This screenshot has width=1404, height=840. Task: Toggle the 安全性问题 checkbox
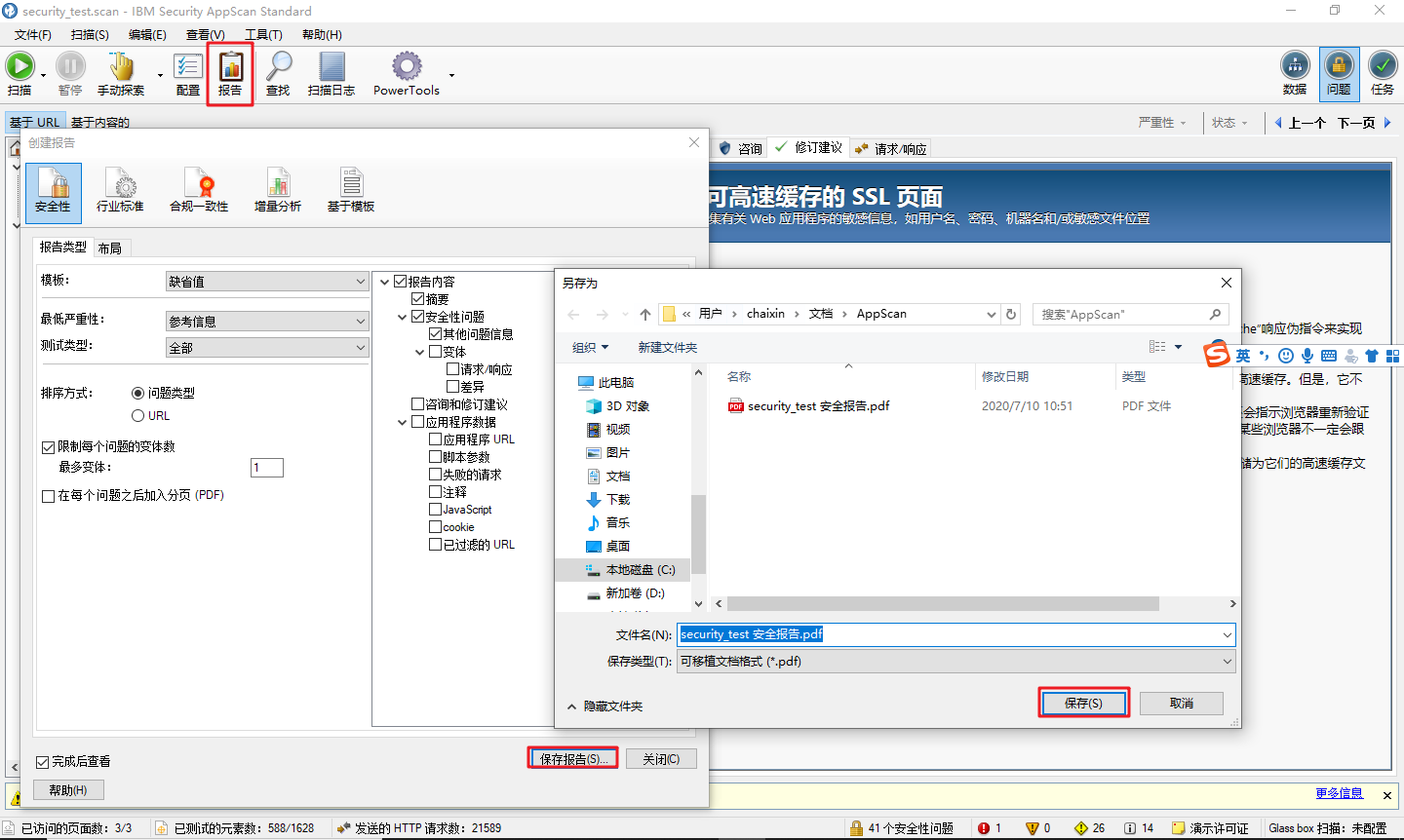[418, 317]
